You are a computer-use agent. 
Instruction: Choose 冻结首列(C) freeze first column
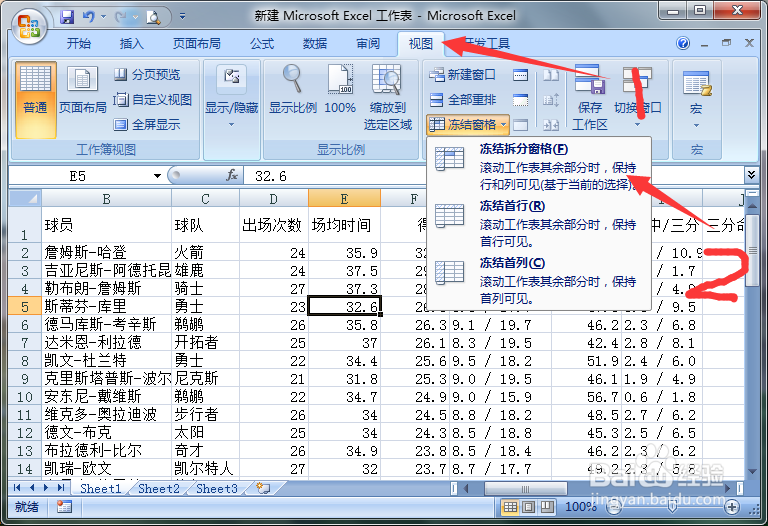coord(539,280)
